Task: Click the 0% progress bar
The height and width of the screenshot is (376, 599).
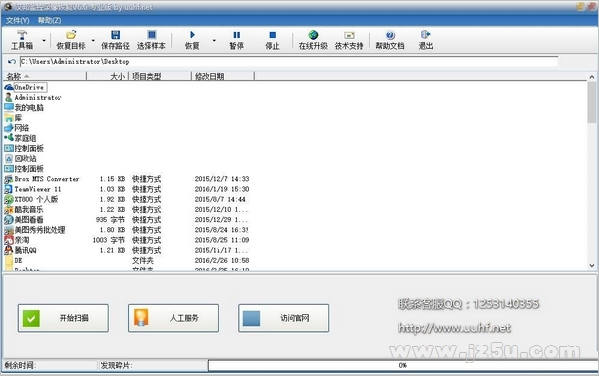Action: point(403,365)
